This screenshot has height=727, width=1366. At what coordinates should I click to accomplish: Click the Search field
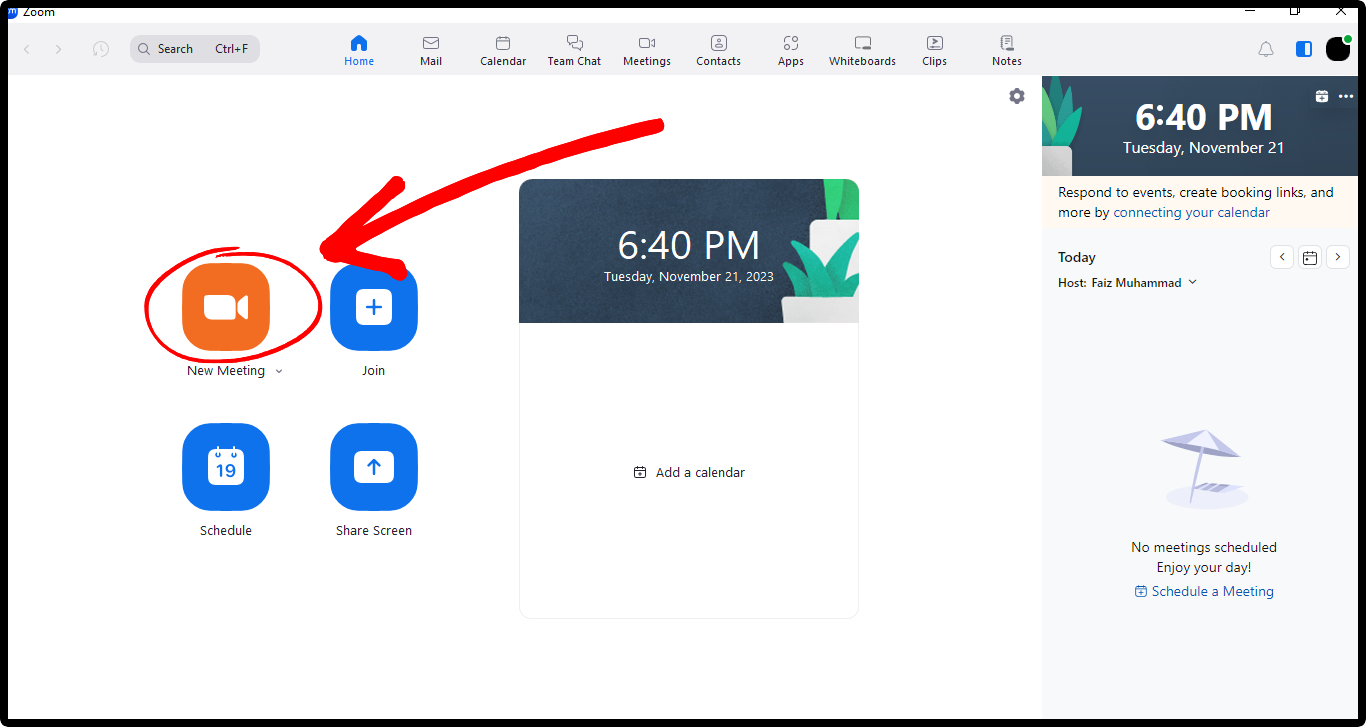(x=195, y=49)
